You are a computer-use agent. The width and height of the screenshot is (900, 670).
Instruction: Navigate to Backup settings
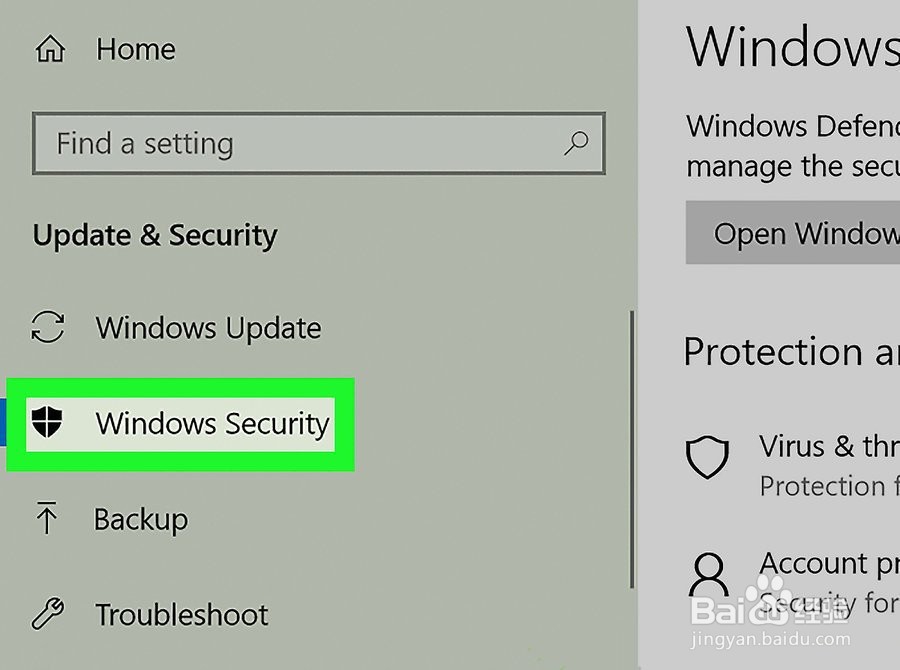coord(140,519)
